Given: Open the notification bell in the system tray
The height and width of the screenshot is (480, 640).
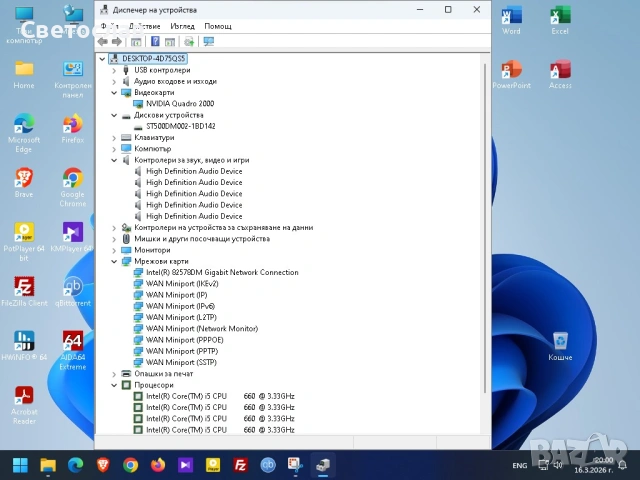Looking at the screenshot, I should click(x=622, y=465).
